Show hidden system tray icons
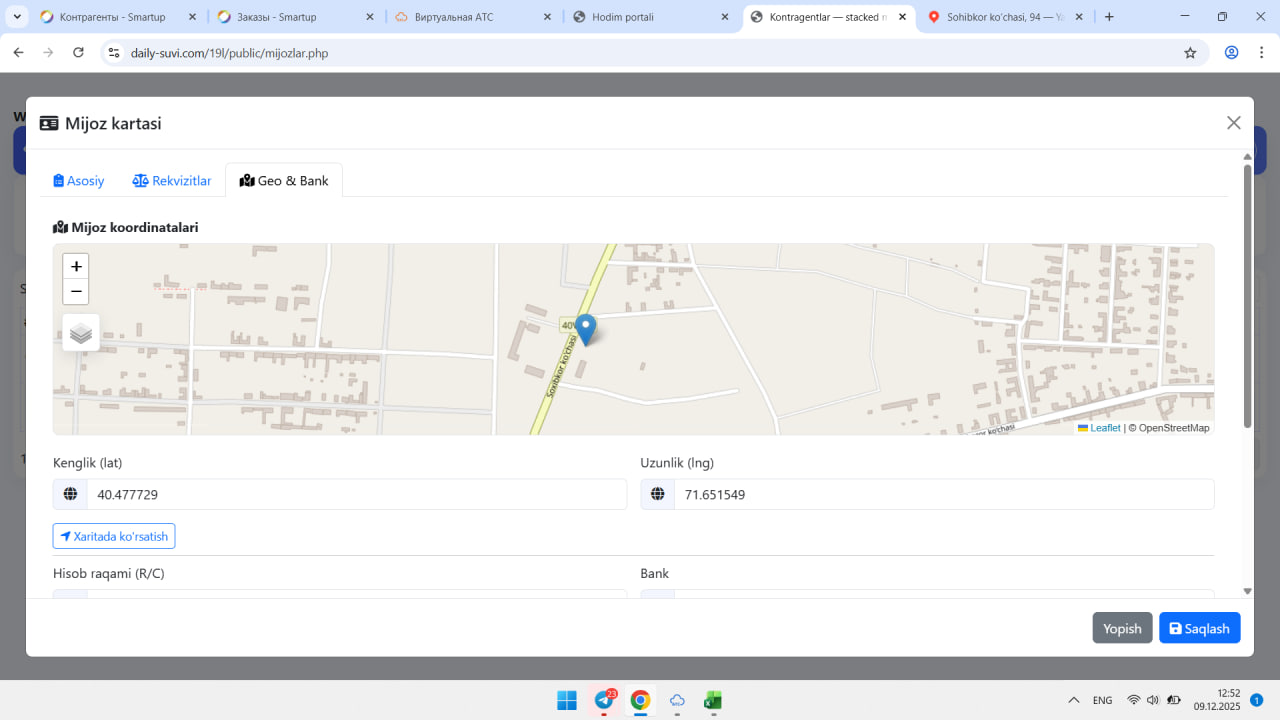The image size is (1280, 720). coord(1074,700)
